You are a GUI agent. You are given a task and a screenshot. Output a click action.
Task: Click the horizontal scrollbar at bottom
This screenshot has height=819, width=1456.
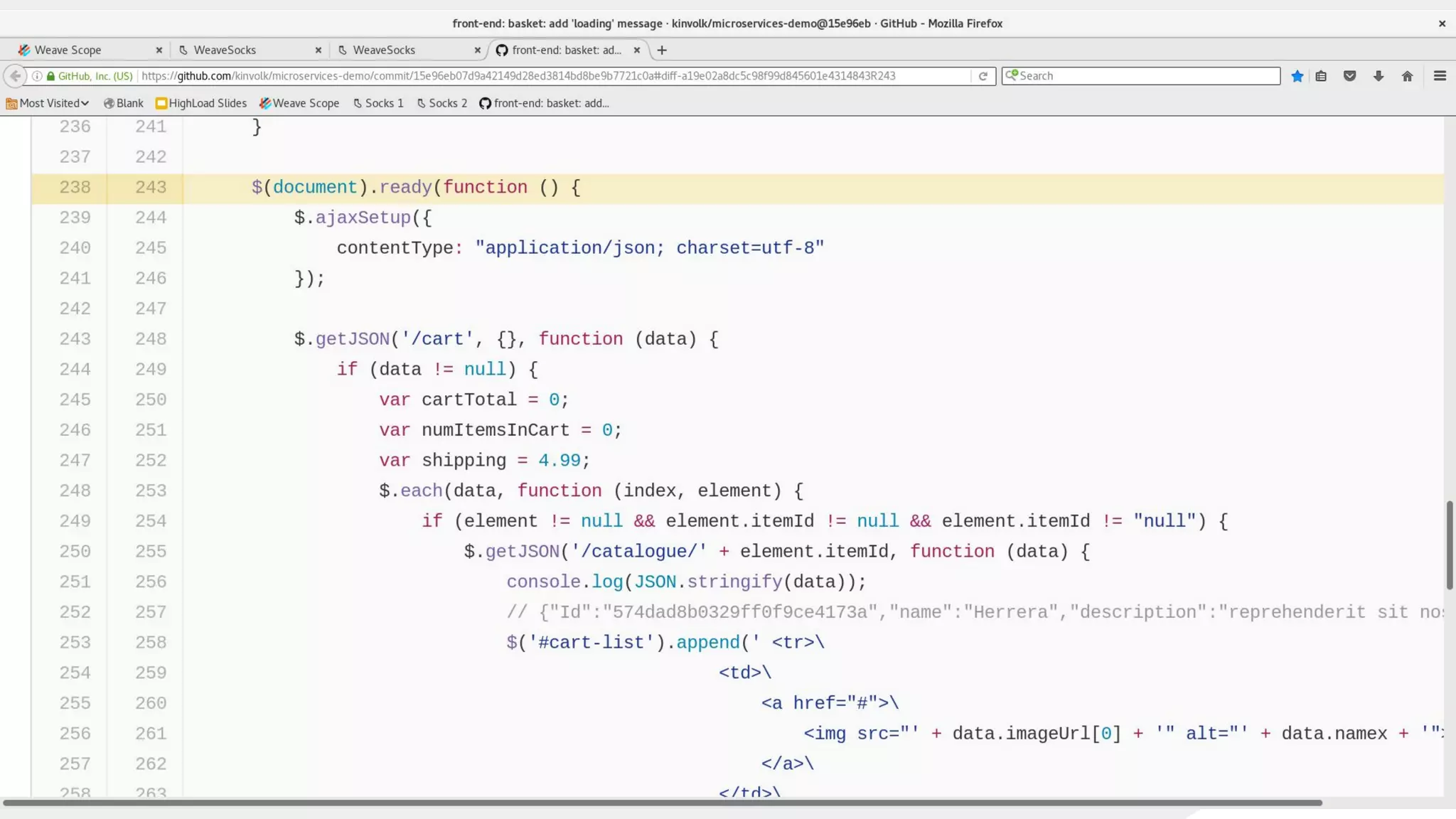(661, 803)
